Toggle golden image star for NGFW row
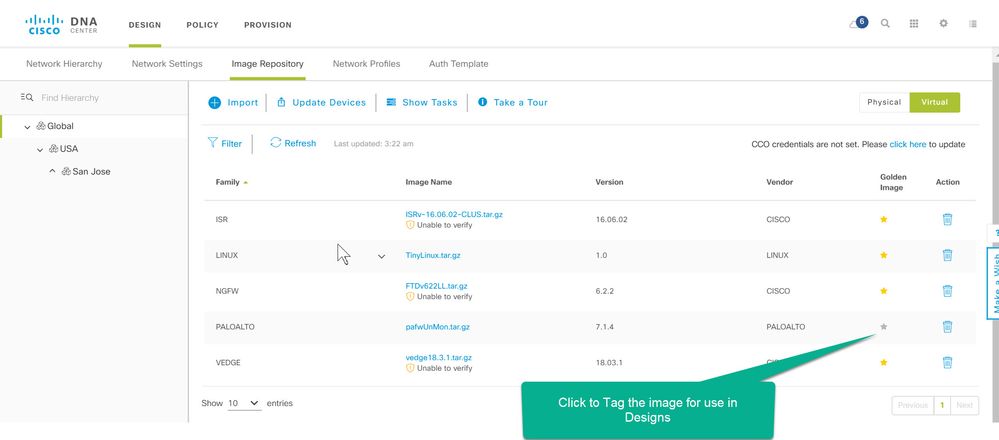 (884, 291)
